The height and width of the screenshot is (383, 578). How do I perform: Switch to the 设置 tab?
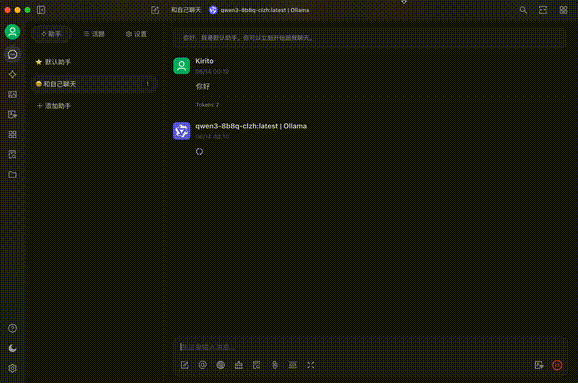(x=136, y=34)
